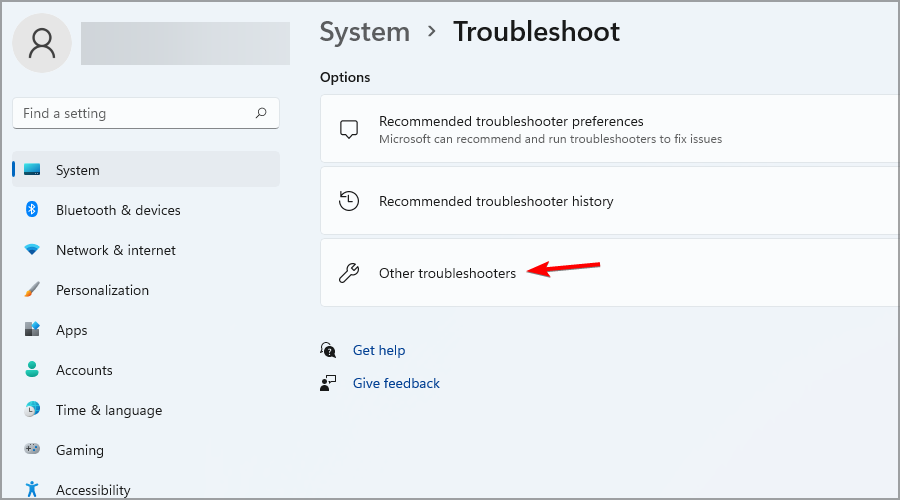
Task: Click the Give feedback link
Action: [396, 383]
